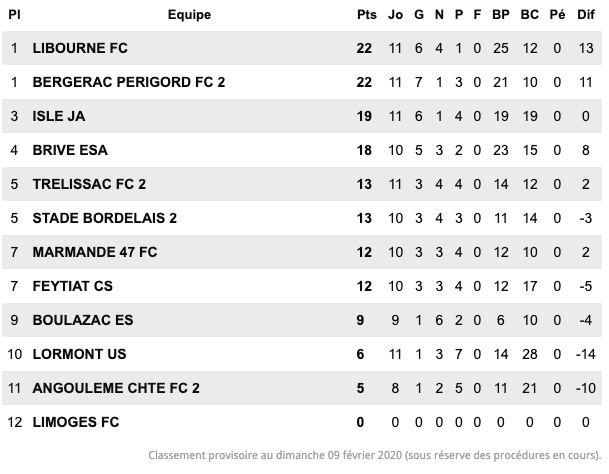Click the BRIVE ESA team name

click(x=70, y=150)
